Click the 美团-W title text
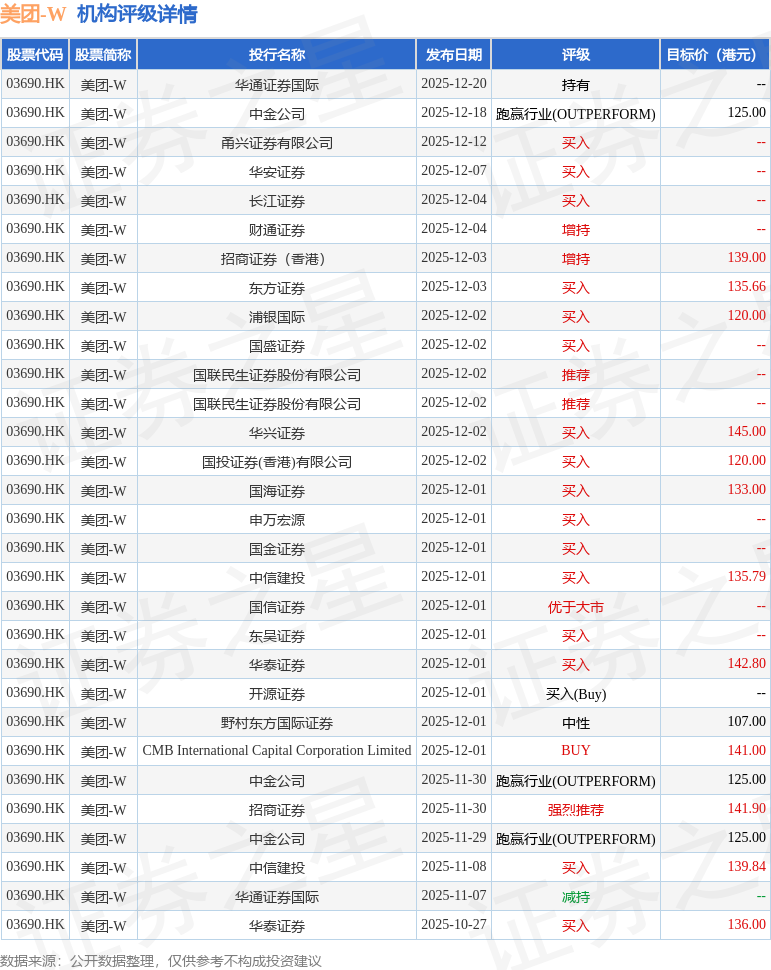Viewport: 771px width, 970px height. (x=33, y=14)
